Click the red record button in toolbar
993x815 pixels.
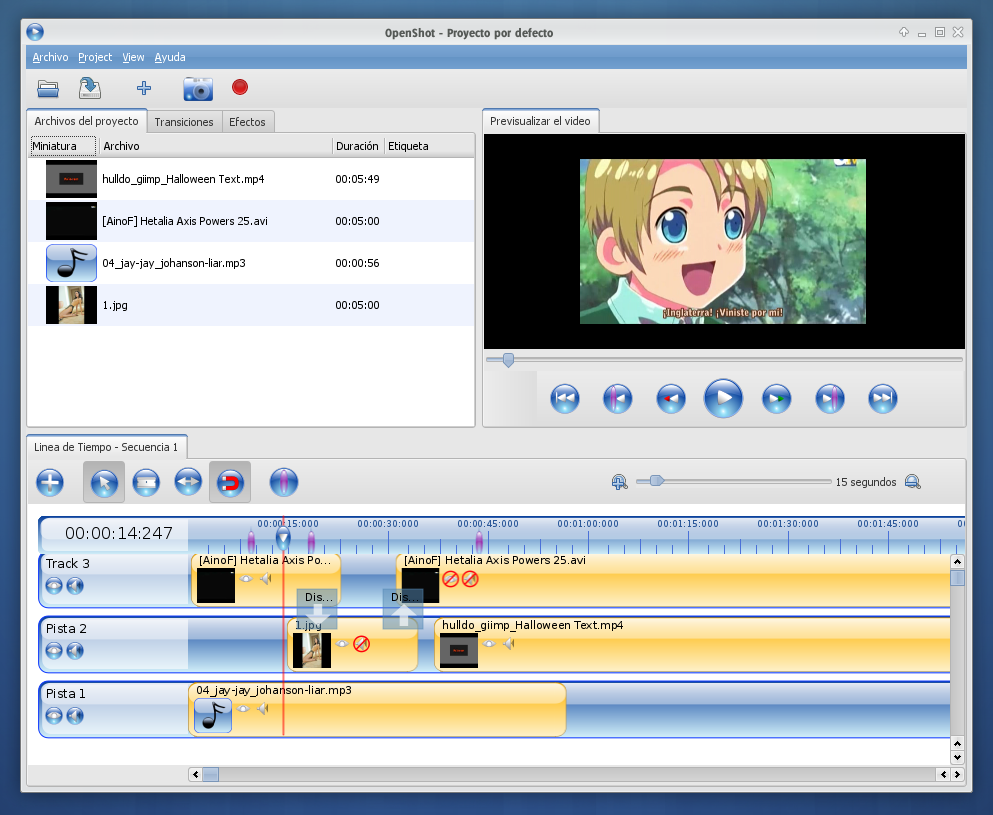point(240,88)
